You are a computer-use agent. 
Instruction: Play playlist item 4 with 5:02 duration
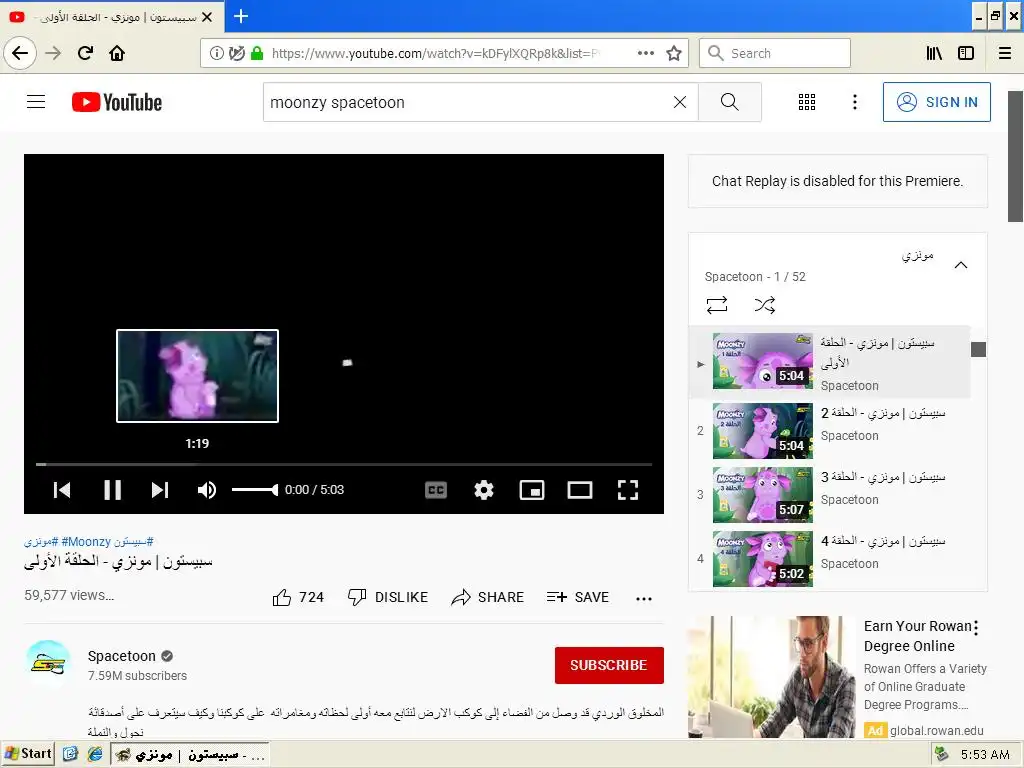(829, 558)
